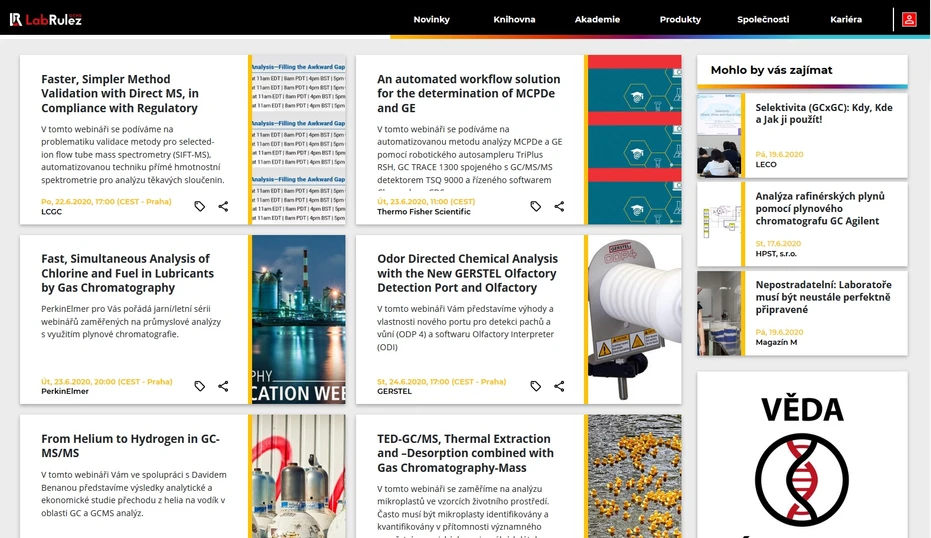Image resolution: width=931 pixels, height=538 pixels.
Task: Share the Chlorine and Fuel in Lubricants webinar
Action: 223,386
